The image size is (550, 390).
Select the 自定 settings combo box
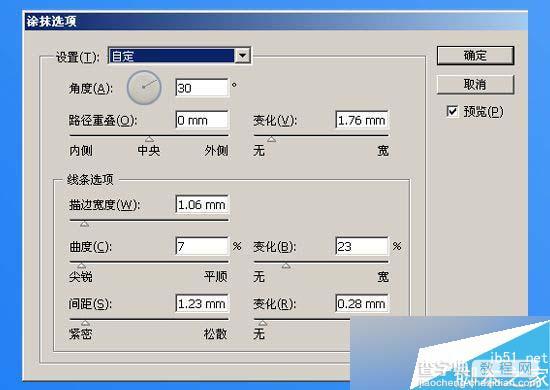[x=179, y=56]
